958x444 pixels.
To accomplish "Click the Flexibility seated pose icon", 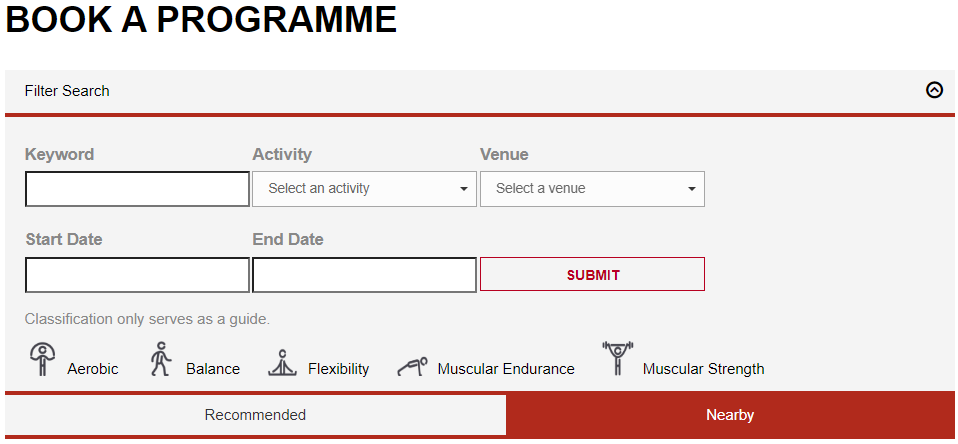I will click(283, 363).
